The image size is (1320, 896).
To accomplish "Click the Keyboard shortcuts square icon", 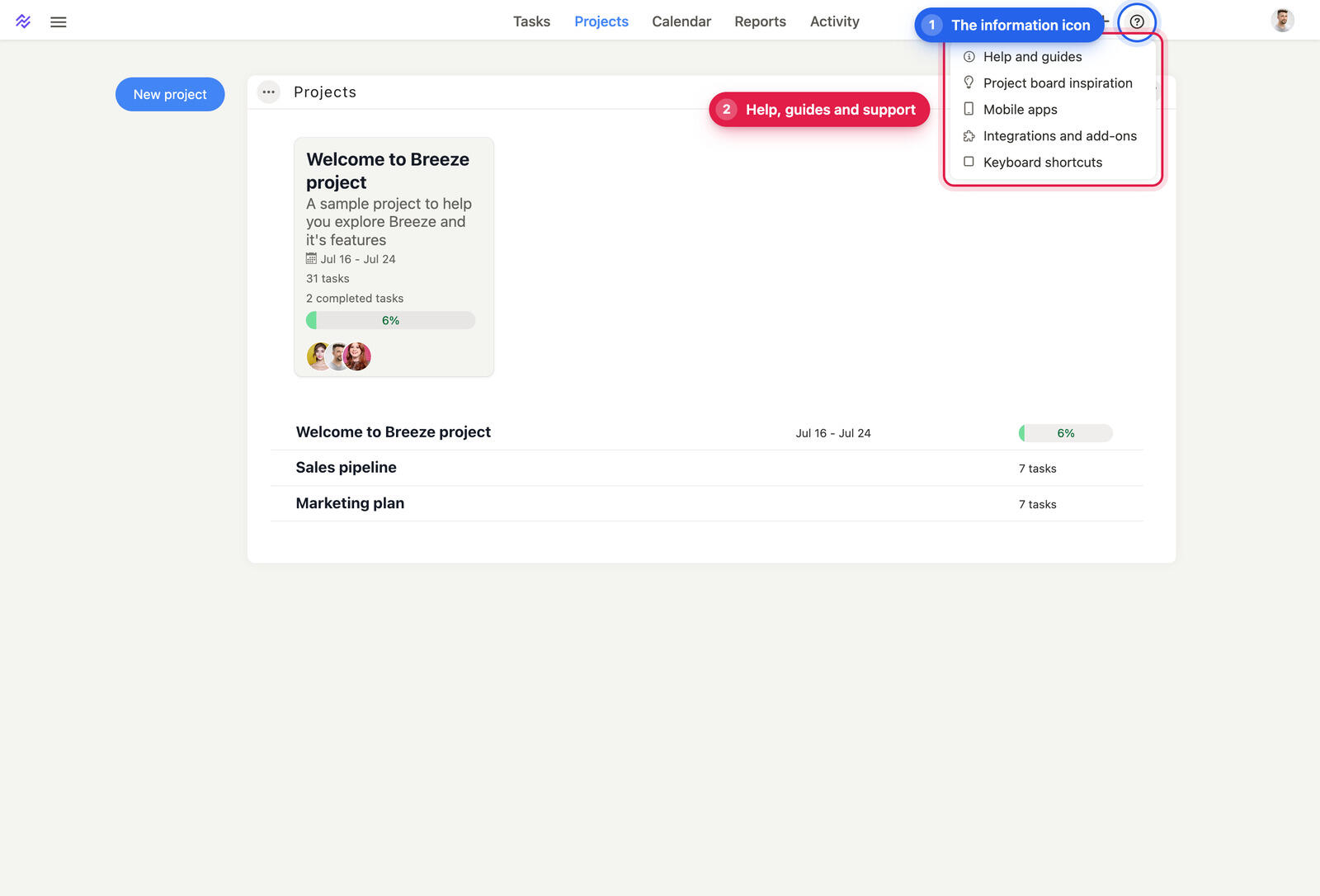I will (969, 162).
